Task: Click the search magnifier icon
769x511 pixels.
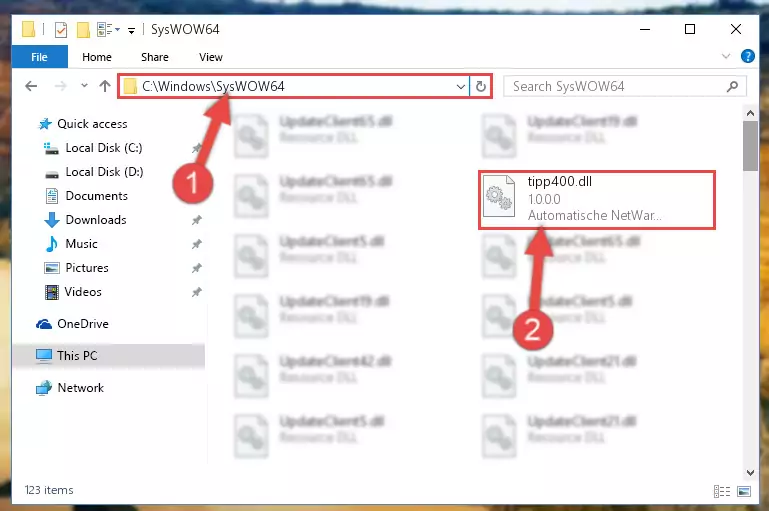Action: coord(732,87)
